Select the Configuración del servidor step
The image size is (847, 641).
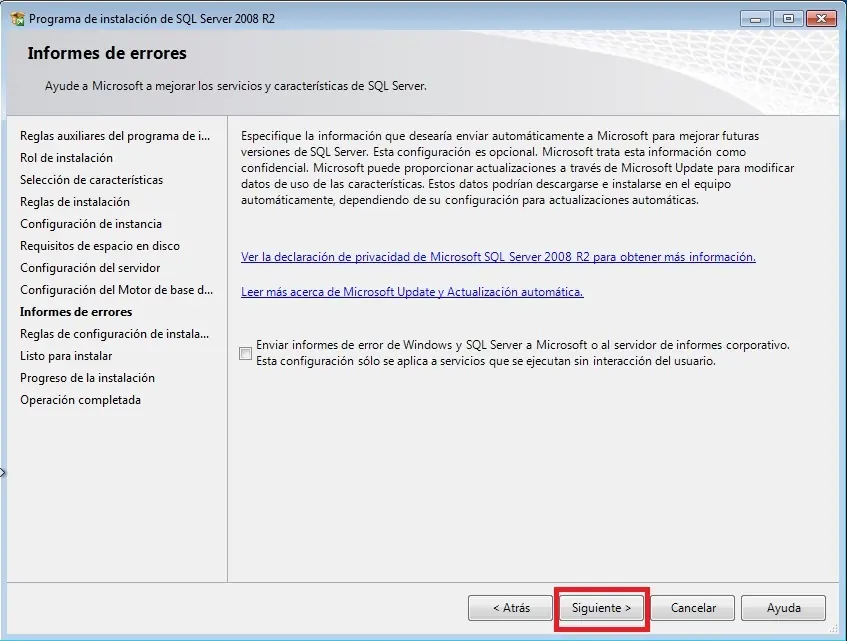[x=90, y=268]
